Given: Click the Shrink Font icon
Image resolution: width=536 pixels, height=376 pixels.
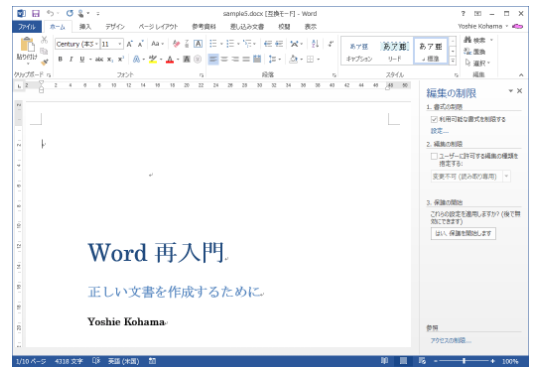Looking at the screenshot, I should [140, 44].
